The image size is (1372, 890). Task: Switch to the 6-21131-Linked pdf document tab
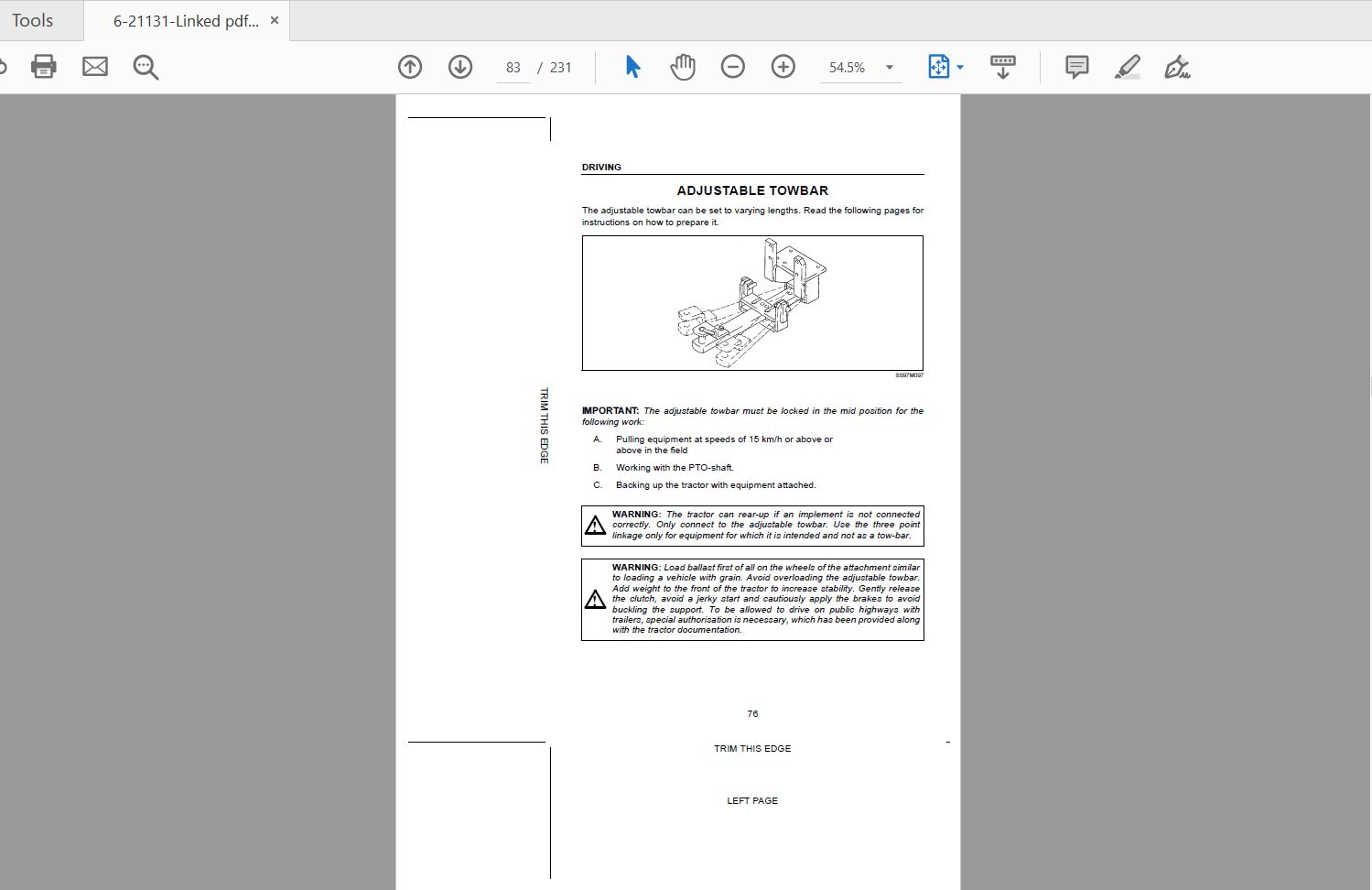click(186, 20)
